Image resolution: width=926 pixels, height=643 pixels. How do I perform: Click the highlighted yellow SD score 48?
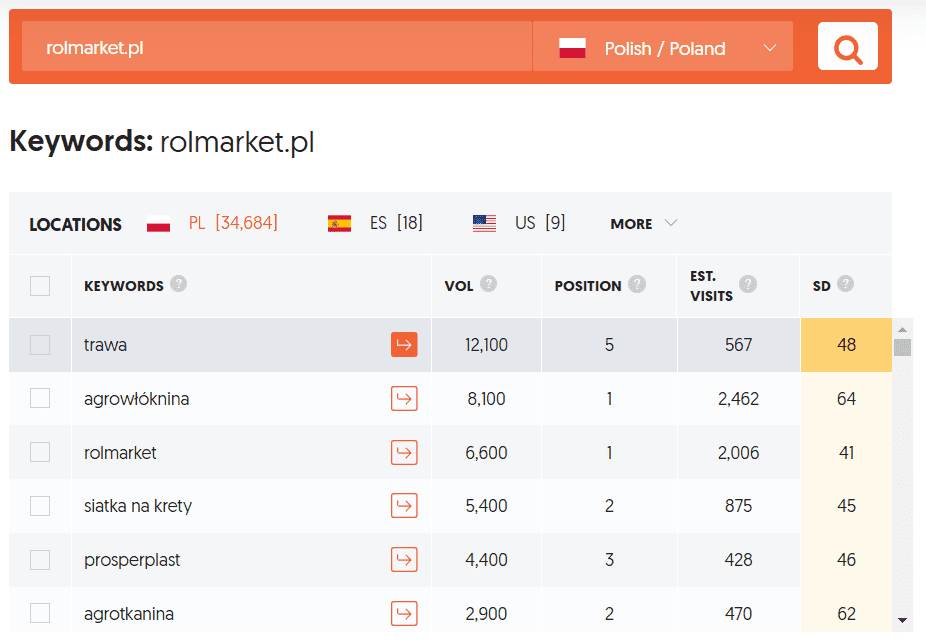point(846,344)
